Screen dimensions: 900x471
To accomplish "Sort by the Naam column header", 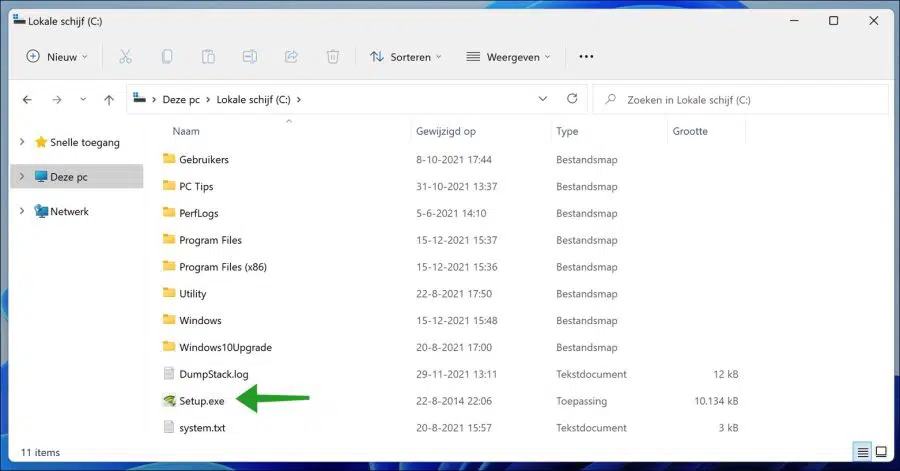I will click(x=186, y=131).
